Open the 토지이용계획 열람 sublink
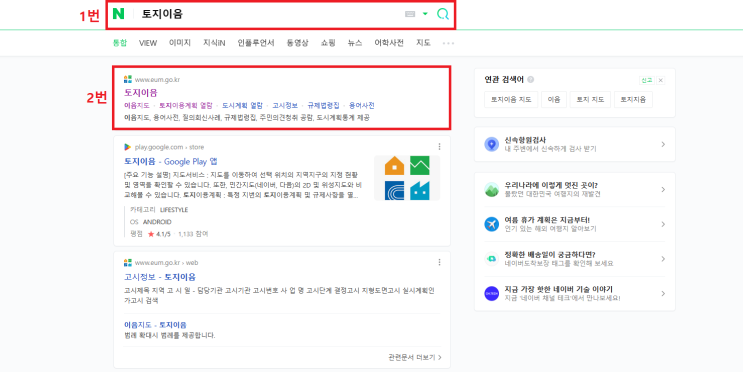The height and width of the screenshot is (372, 743). (x=186, y=105)
